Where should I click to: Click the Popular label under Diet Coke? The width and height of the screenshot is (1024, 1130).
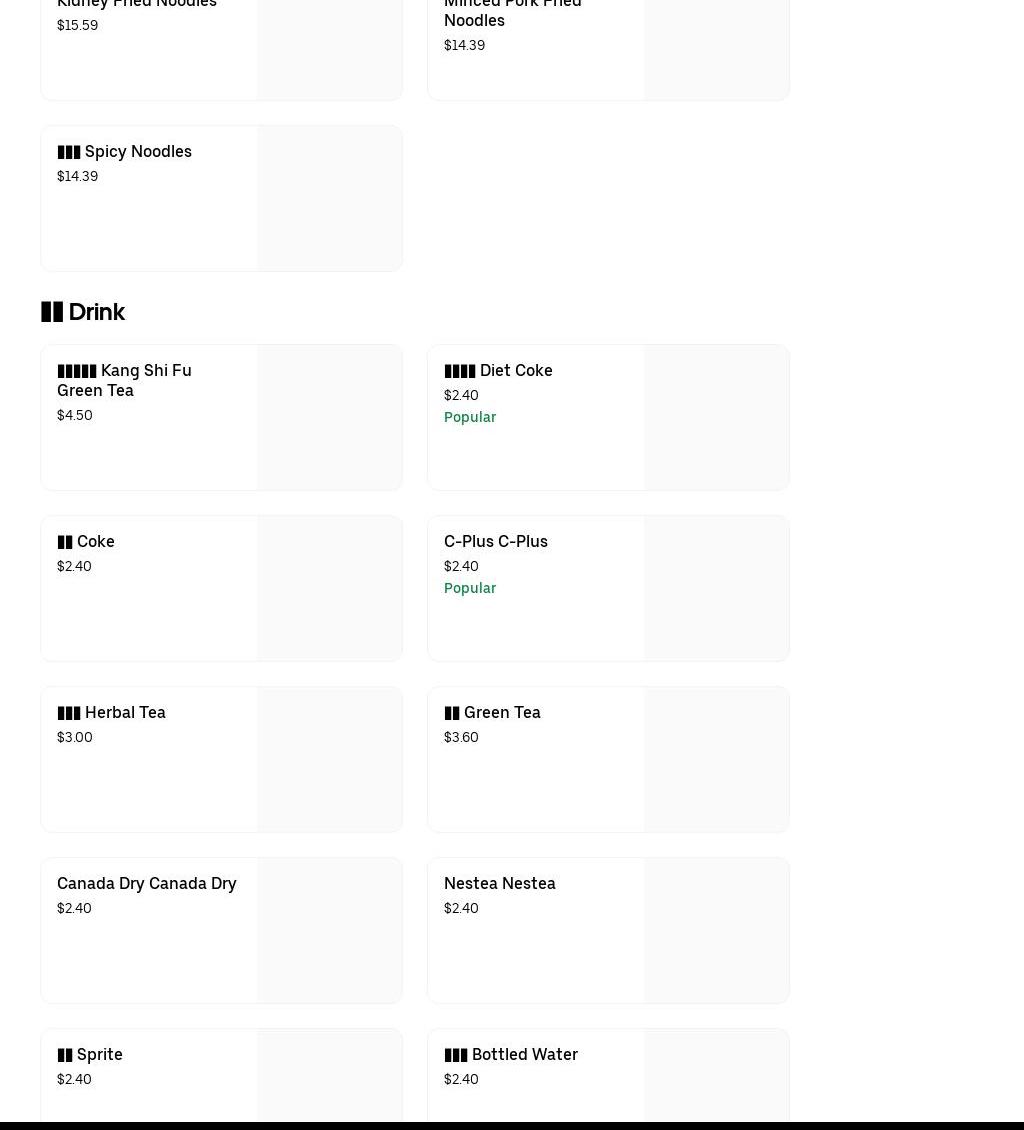point(470,417)
